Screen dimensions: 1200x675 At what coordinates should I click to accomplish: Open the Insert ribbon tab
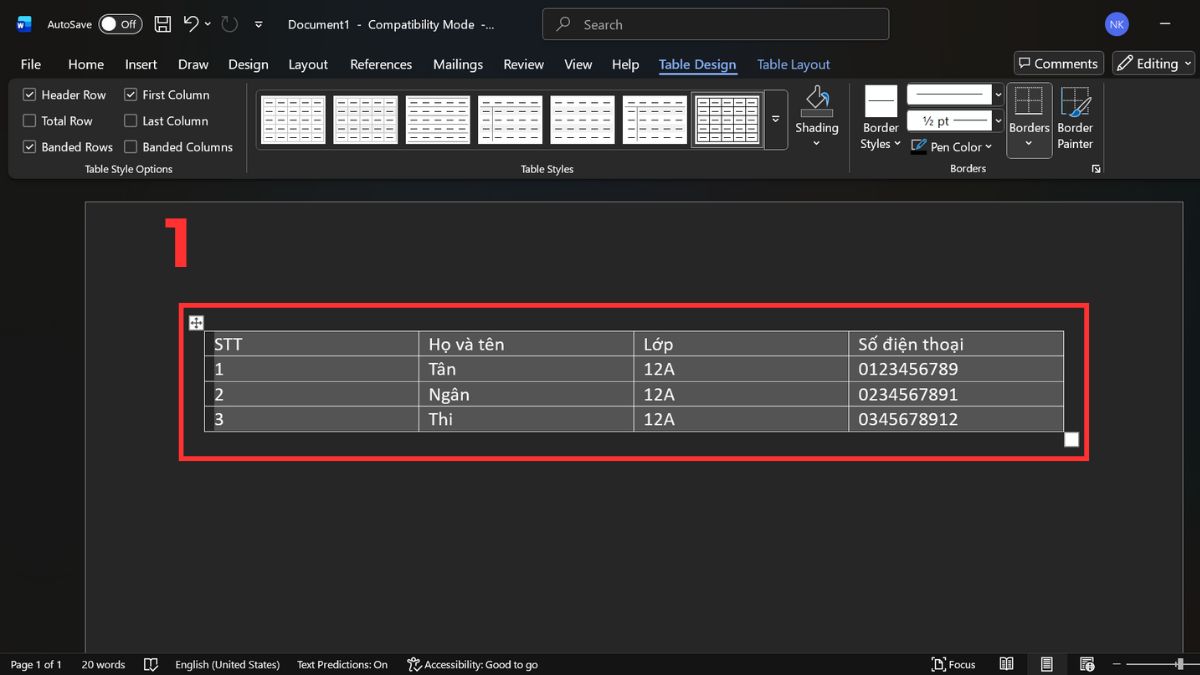click(140, 64)
